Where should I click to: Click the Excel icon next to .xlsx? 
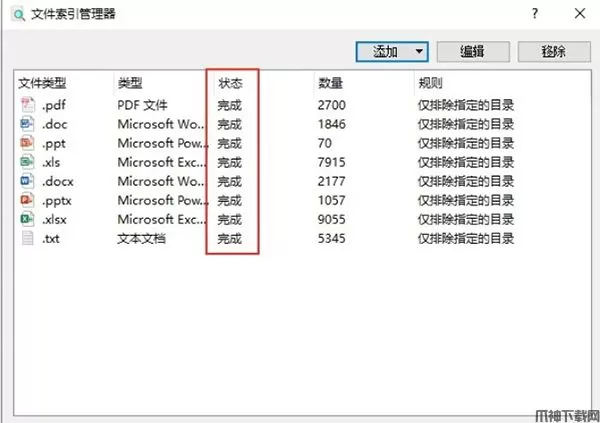click(x=28, y=219)
